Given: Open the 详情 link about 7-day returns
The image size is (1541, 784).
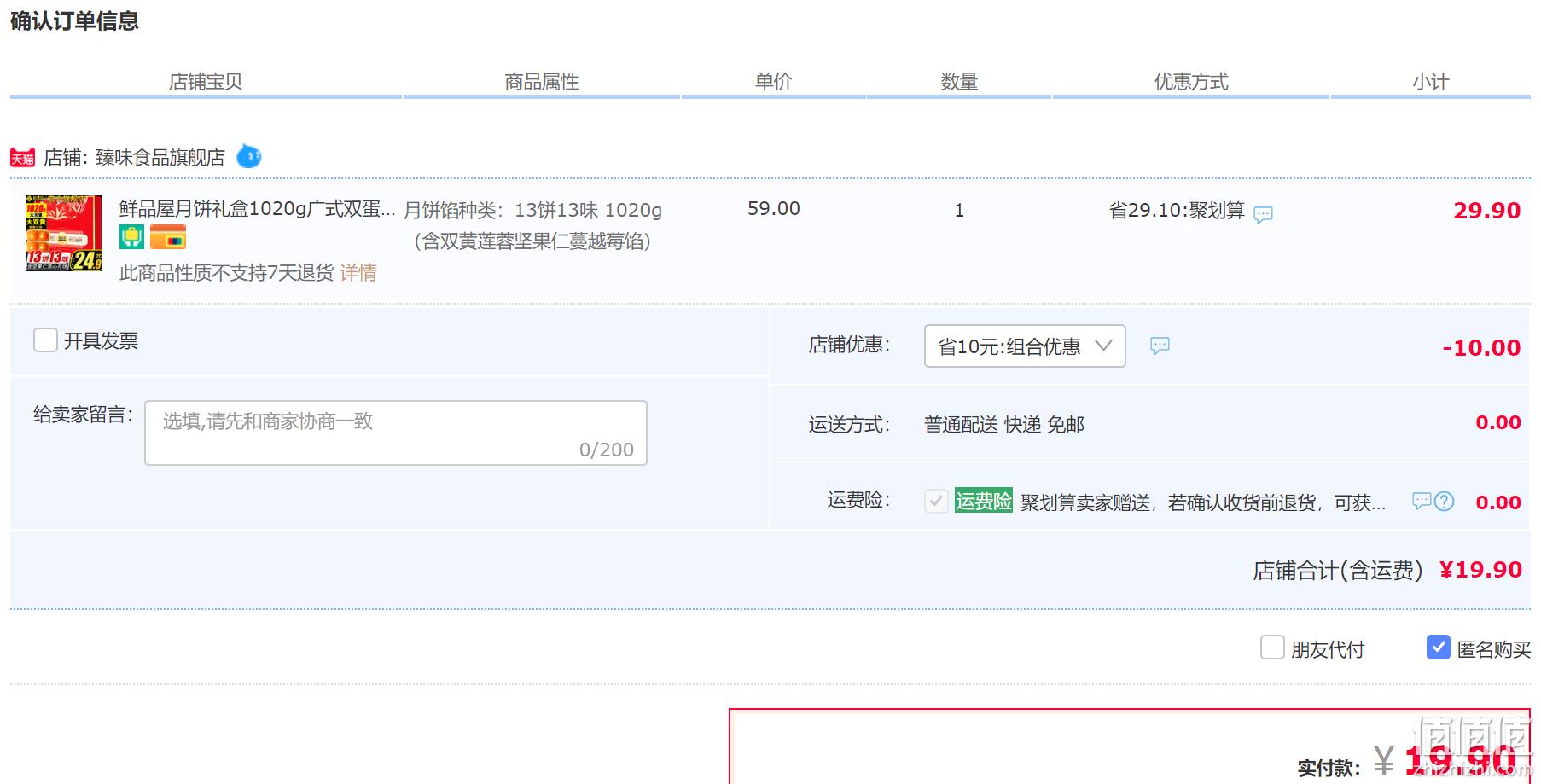Looking at the screenshot, I should pyautogui.click(x=358, y=273).
